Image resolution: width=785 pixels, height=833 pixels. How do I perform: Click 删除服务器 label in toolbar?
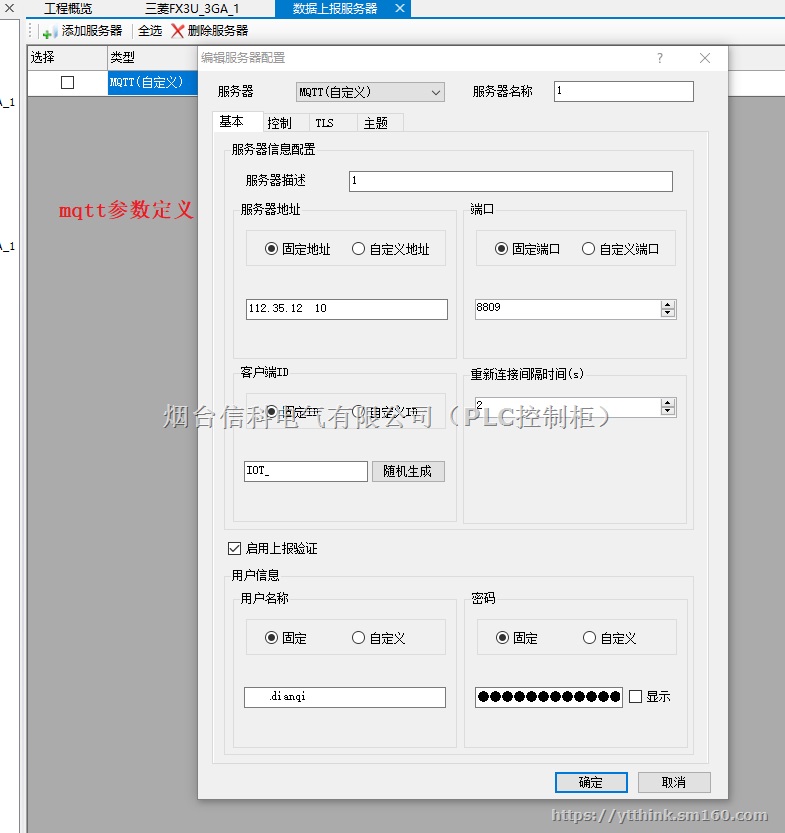coord(218,31)
